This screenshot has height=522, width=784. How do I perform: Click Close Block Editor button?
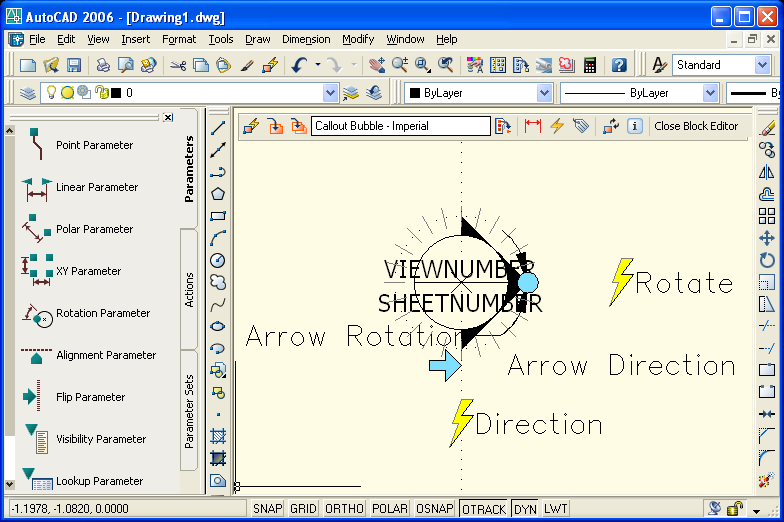pos(696,126)
